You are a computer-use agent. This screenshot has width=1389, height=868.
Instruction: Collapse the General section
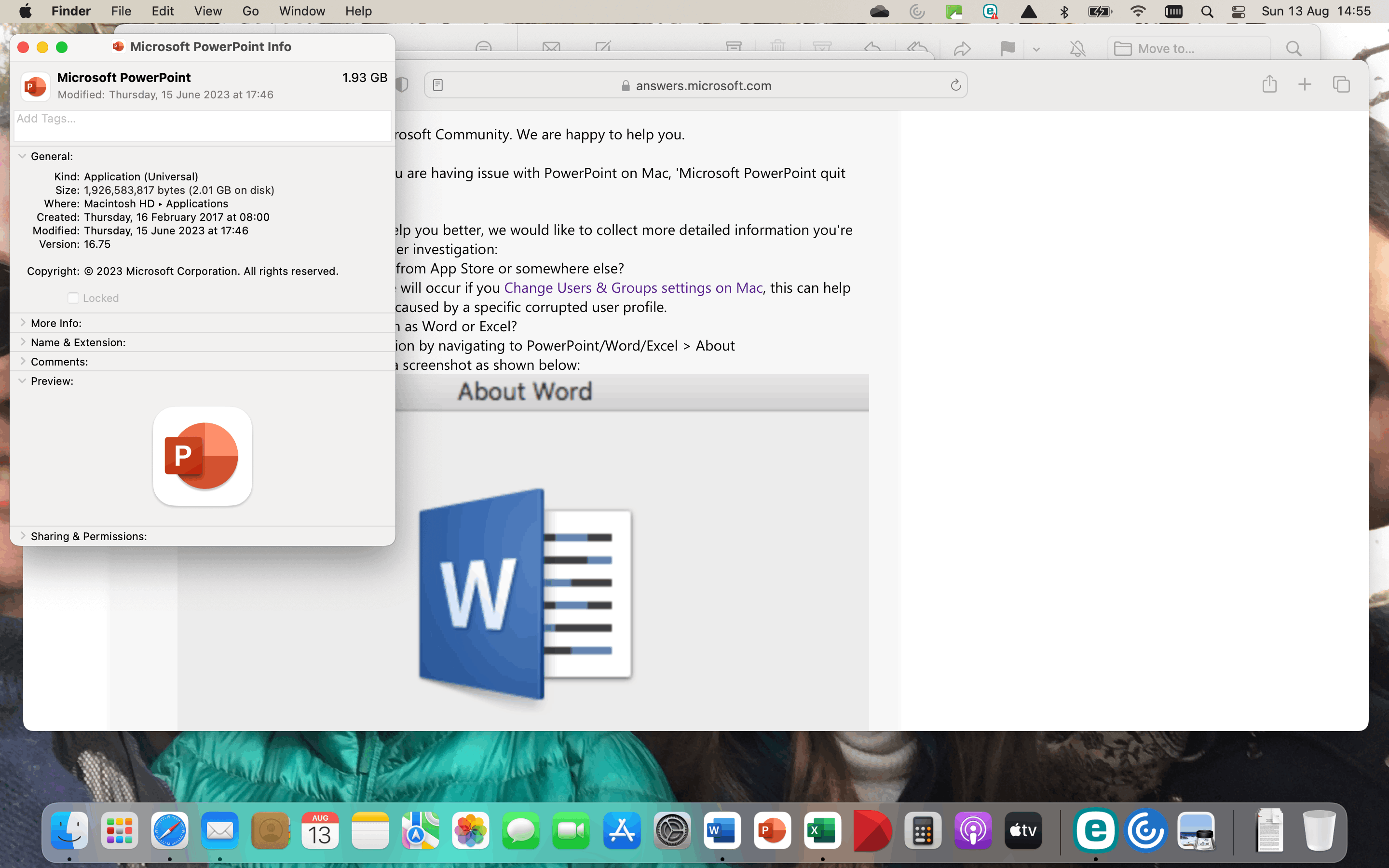(22, 156)
